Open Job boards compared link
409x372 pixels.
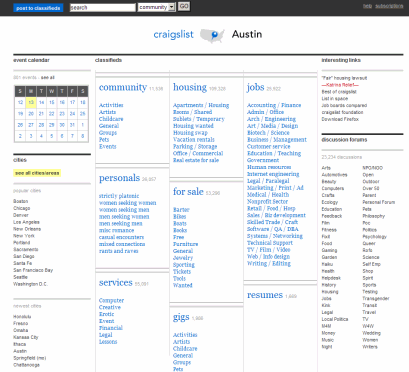[x=344, y=105]
